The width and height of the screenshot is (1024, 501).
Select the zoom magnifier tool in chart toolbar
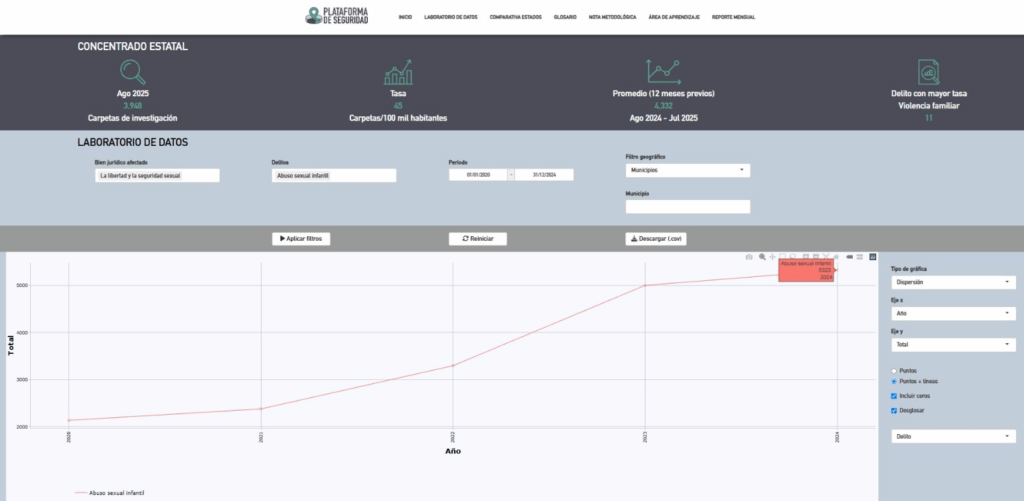click(x=762, y=257)
